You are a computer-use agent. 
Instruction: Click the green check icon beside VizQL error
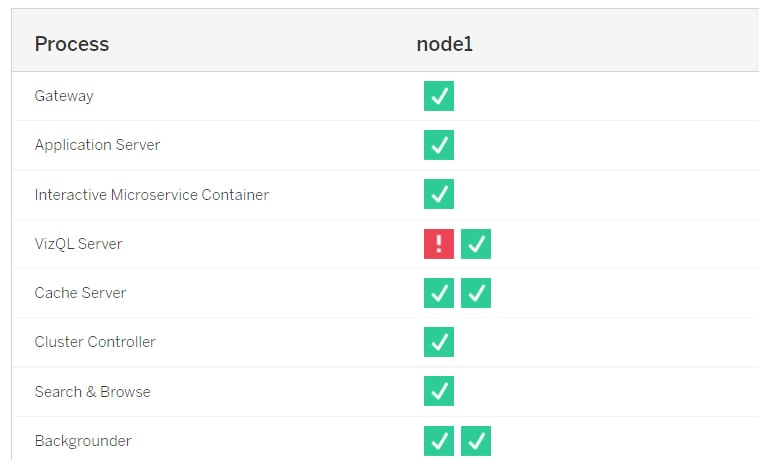[x=476, y=244]
